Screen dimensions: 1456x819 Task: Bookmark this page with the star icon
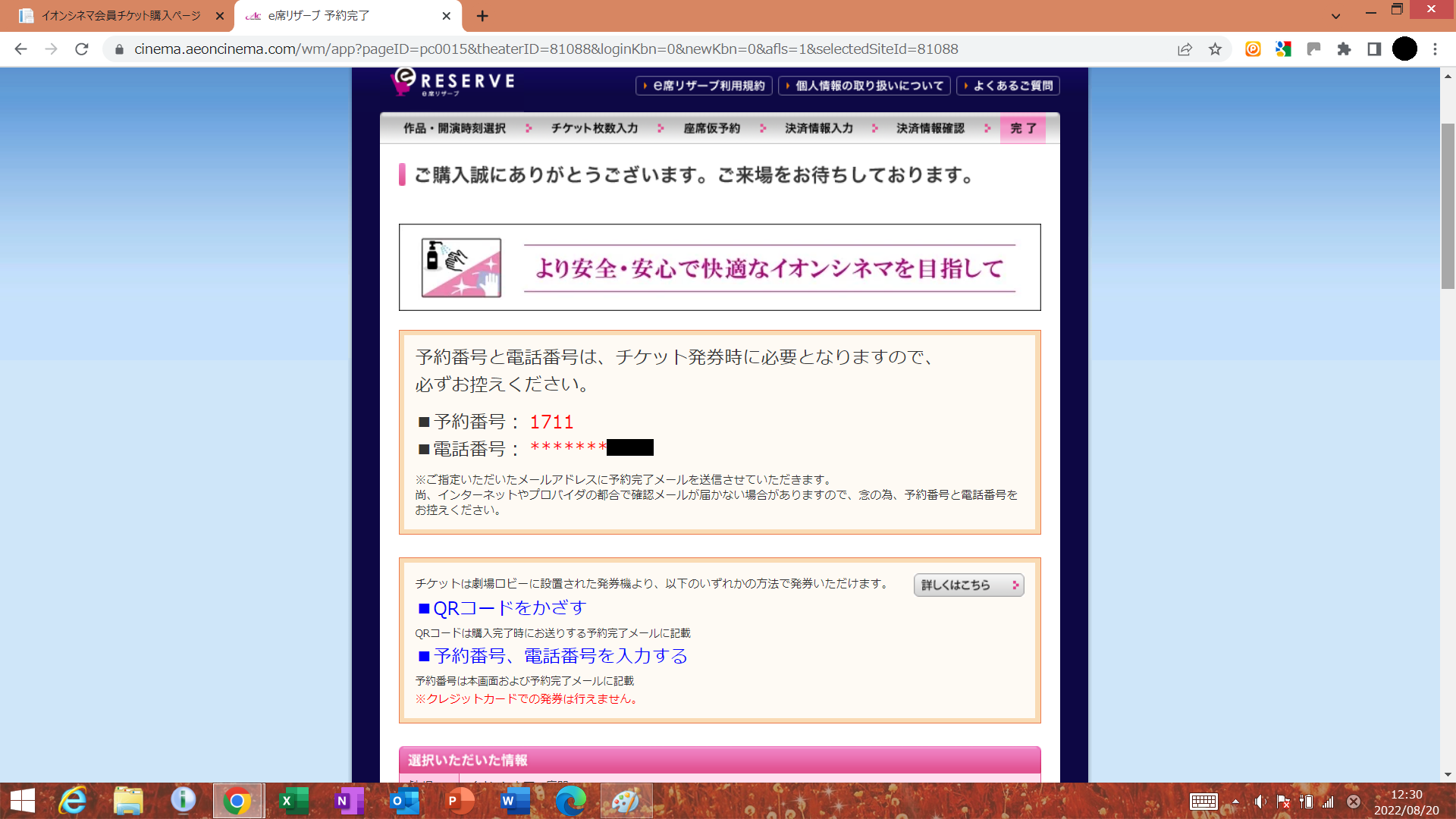point(1215,49)
